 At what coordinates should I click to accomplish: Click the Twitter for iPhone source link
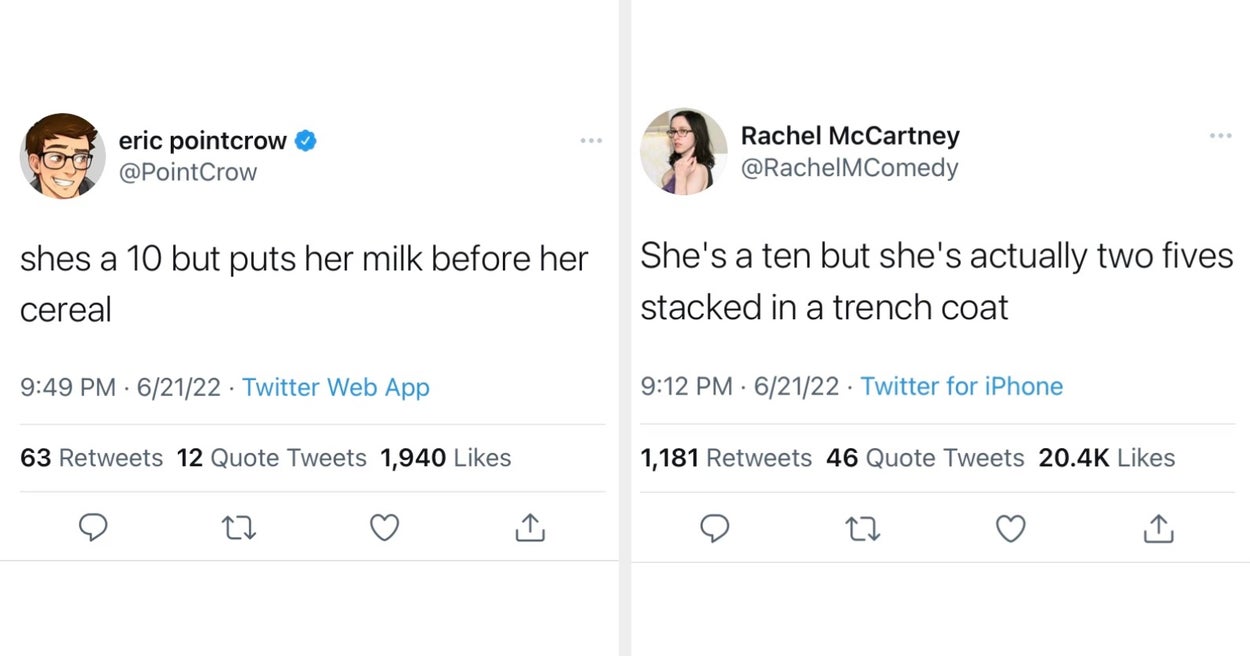pos(961,386)
